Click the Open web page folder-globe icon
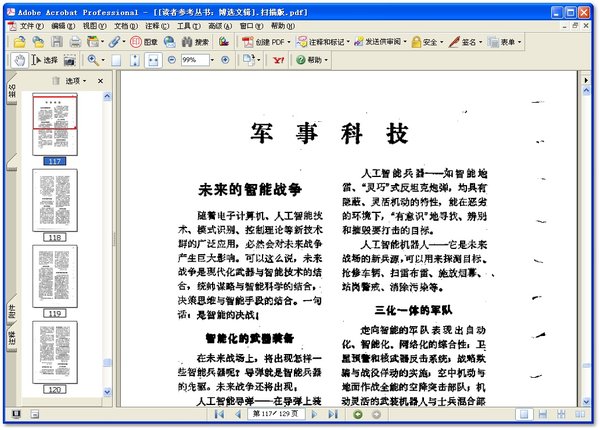The image size is (600, 430). point(38,42)
